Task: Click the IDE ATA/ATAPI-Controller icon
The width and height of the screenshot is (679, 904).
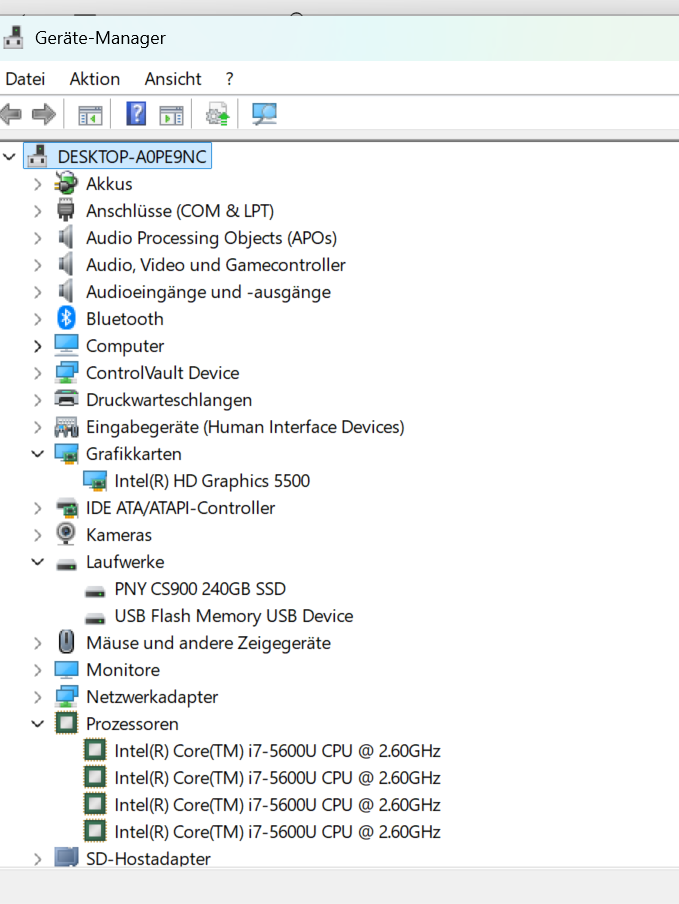Action: click(67, 508)
